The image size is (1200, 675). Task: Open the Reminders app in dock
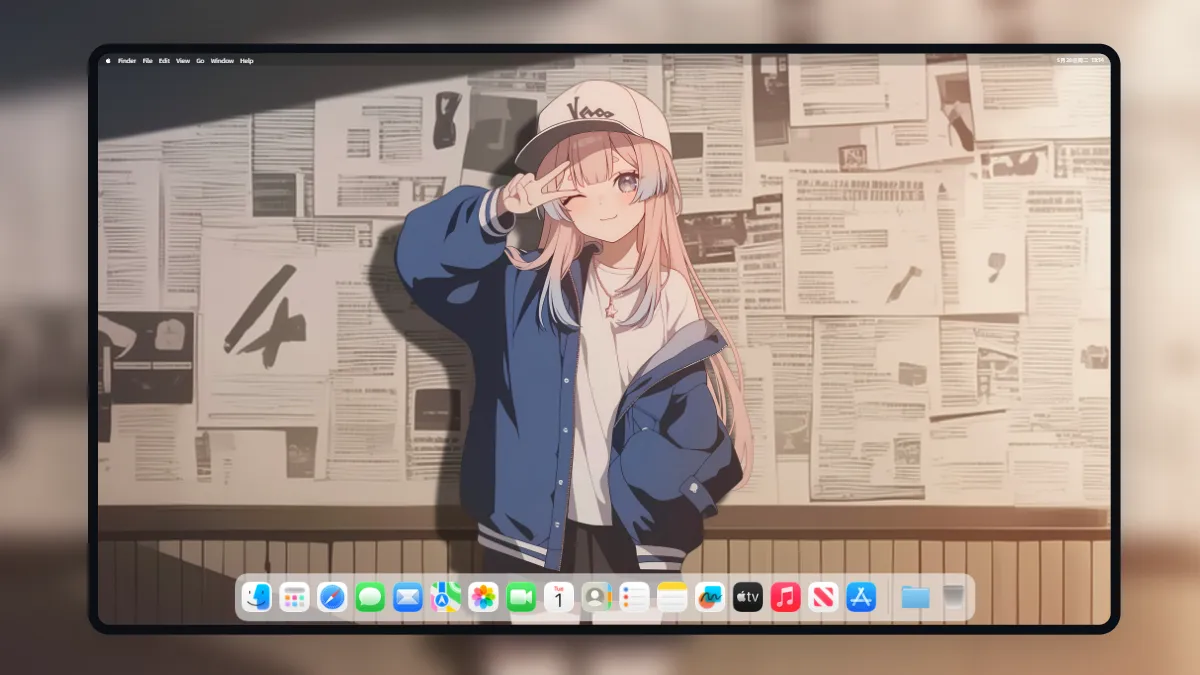635,597
